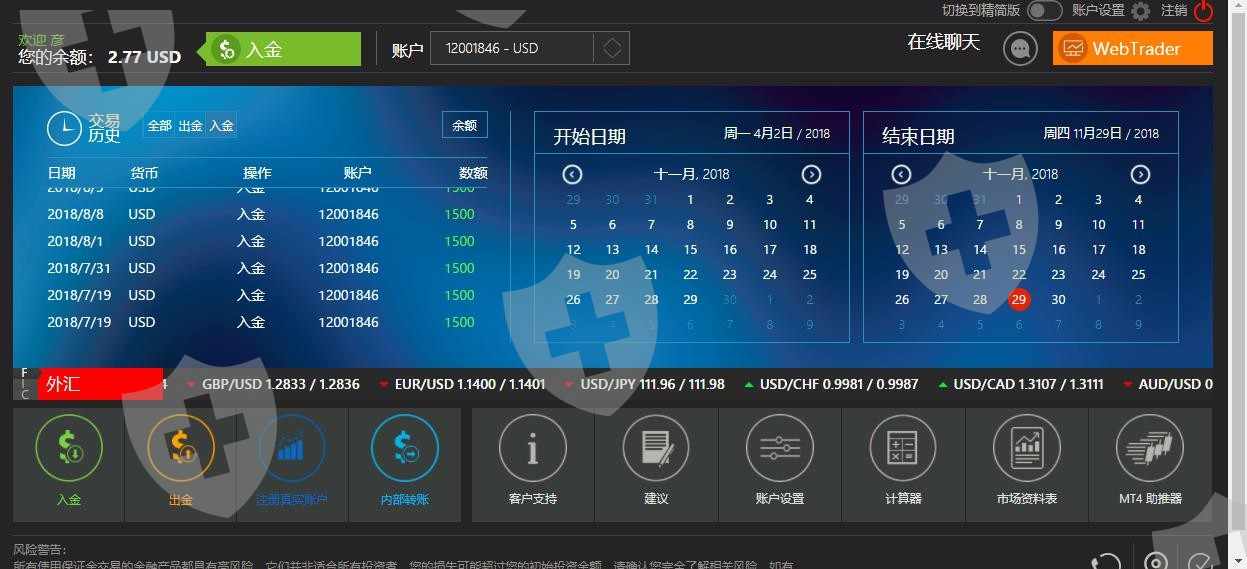Open the green 入金 deposit tile icon

pyautogui.click(x=68, y=448)
